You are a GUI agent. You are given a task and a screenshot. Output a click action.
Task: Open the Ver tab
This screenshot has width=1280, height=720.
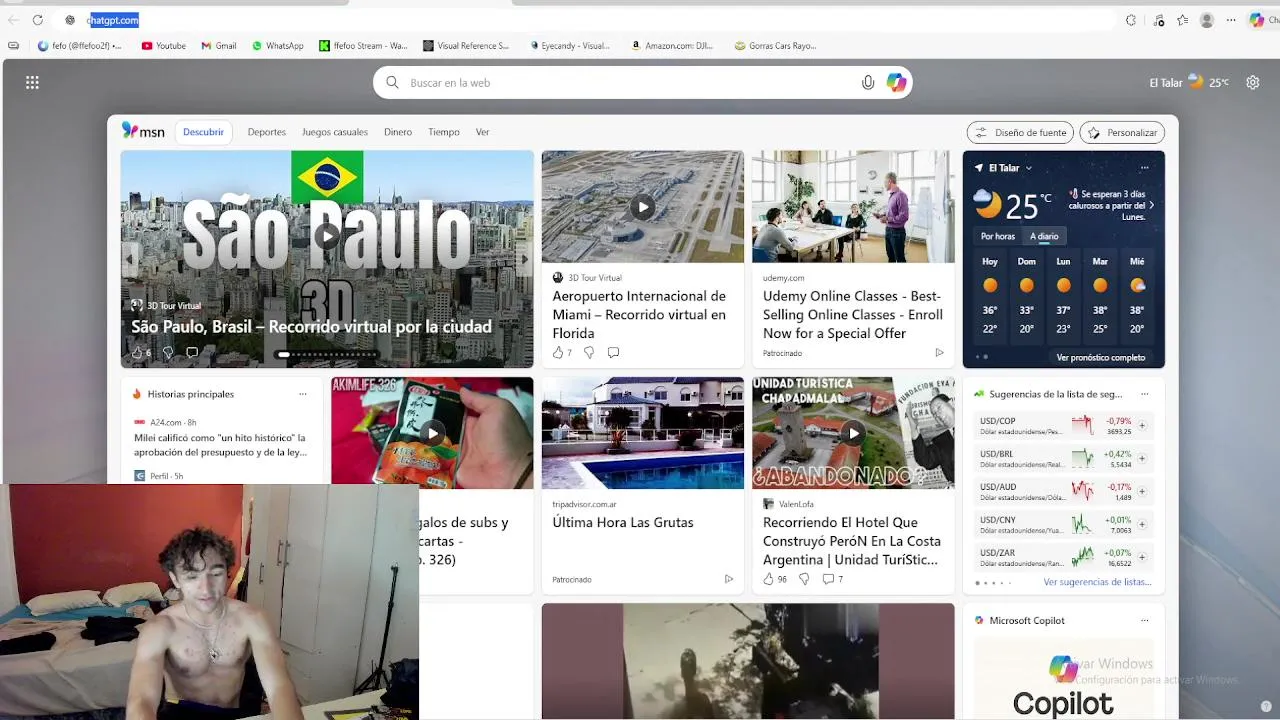482,132
